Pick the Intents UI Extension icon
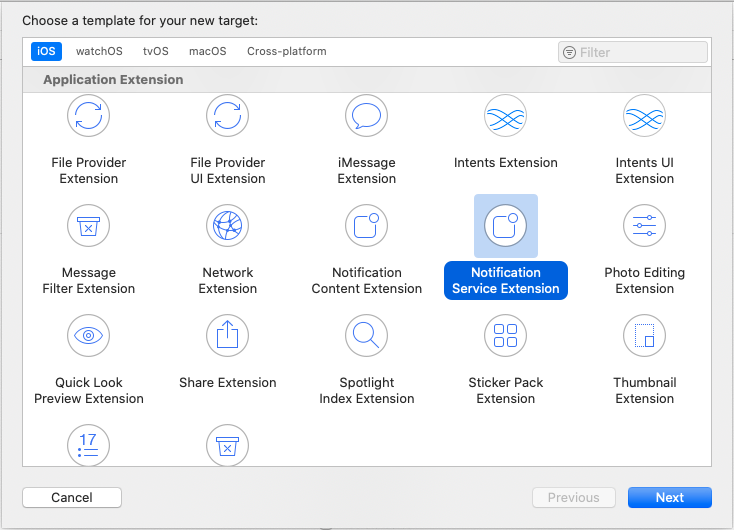Viewport: 734px width, 530px height. coord(645,116)
